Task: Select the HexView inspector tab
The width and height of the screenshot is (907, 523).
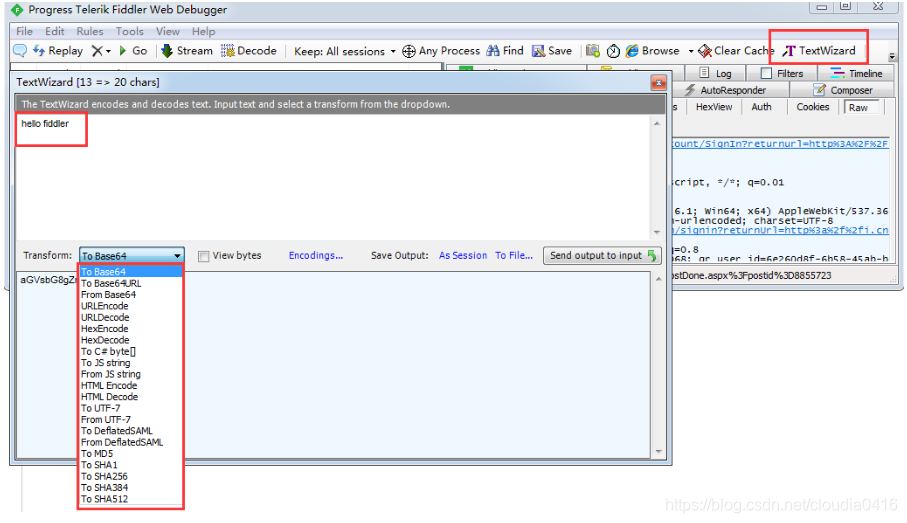Action: click(714, 107)
